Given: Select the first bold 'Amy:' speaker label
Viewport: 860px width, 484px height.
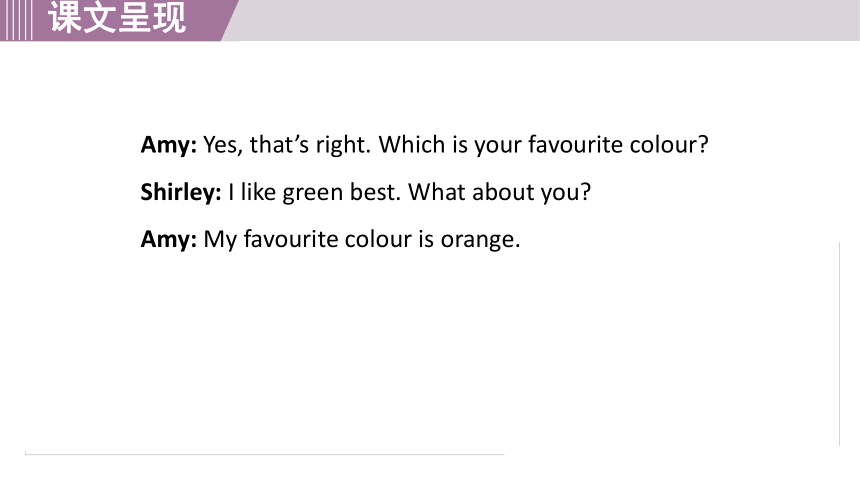Looking at the screenshot, I should click(168, 145).
